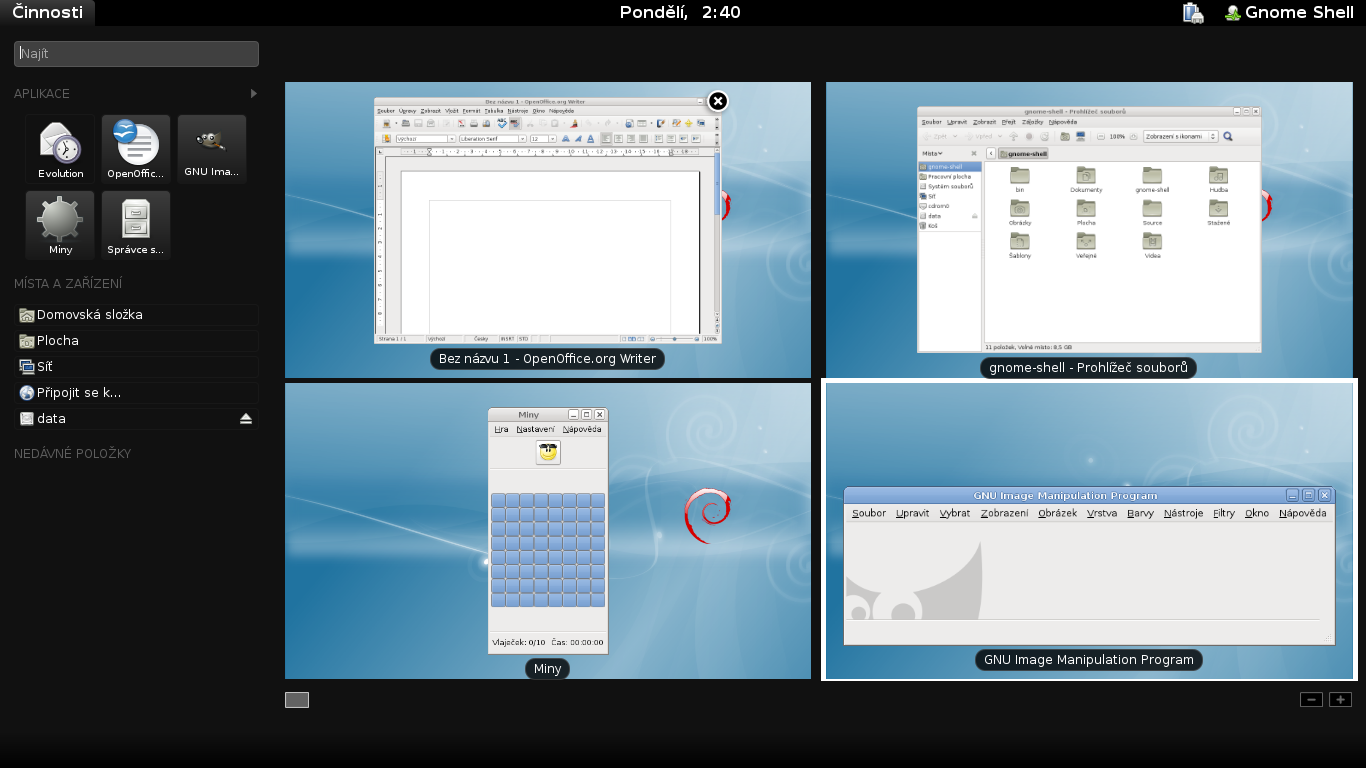
Task: Add a workspace with the plus button
Action: click(x=1341, y=700)
